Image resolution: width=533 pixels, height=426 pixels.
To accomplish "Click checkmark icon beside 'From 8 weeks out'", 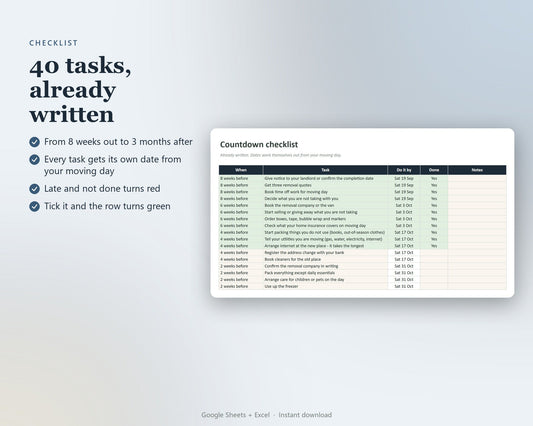I will [34, 142].
